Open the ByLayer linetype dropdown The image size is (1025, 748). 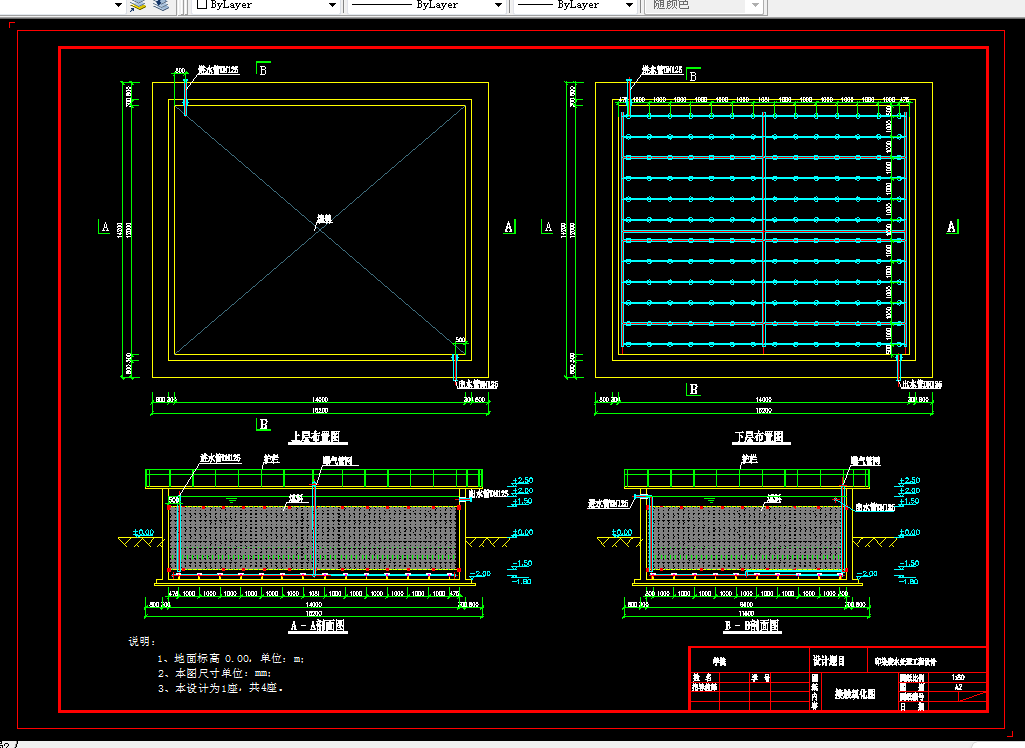coord(498,5)
